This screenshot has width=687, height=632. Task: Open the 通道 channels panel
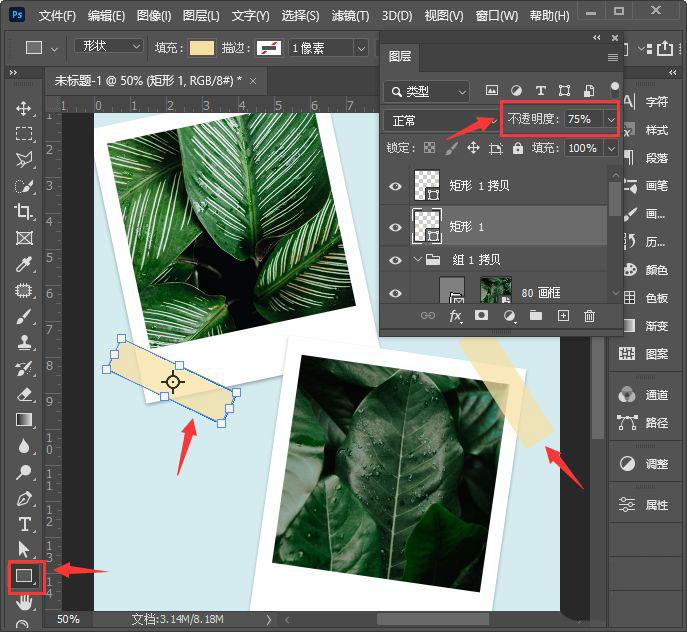(x=645, y=395)
